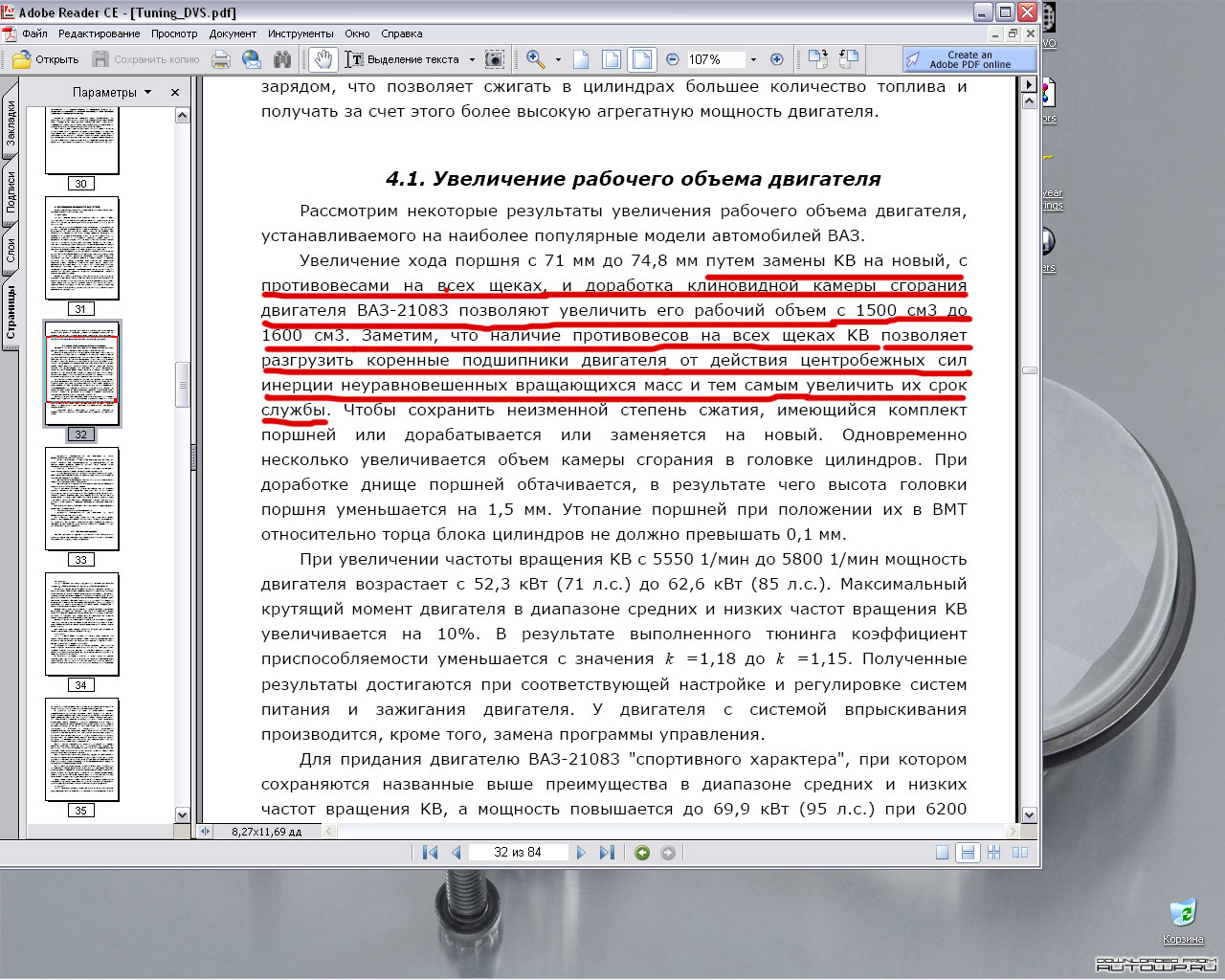The width and height of the screenshot is (1225, 980).
Task: Open the Файл menu
Action: click(x=34, y=33)
